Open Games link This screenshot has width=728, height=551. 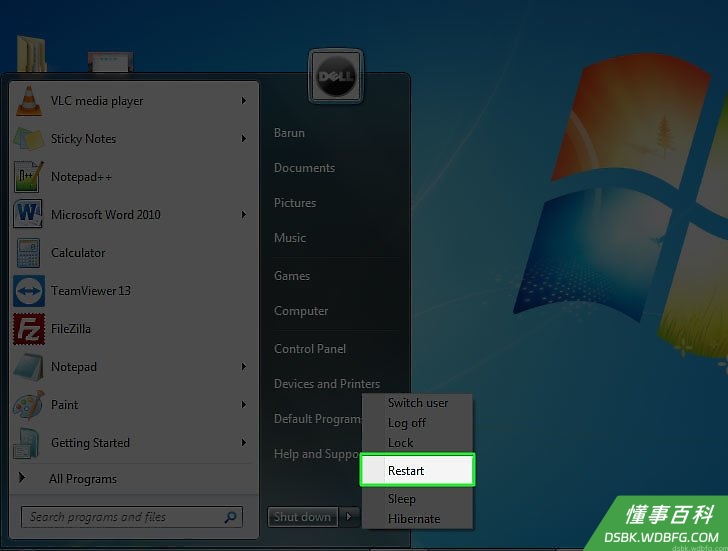click(x=292, y=276)
